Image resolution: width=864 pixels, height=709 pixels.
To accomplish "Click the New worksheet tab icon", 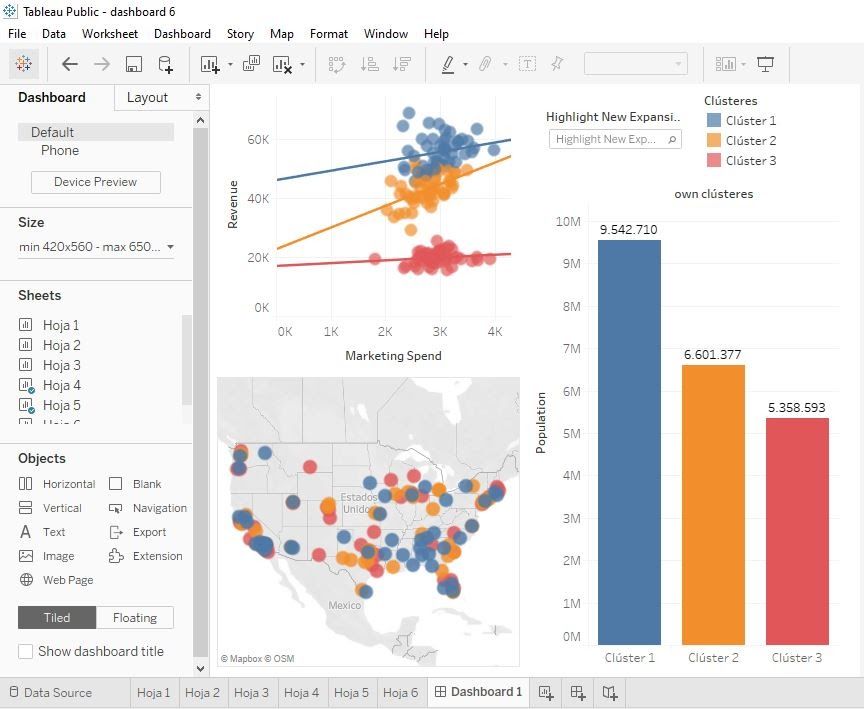I will pyautogui.click(x=546, y=692).
